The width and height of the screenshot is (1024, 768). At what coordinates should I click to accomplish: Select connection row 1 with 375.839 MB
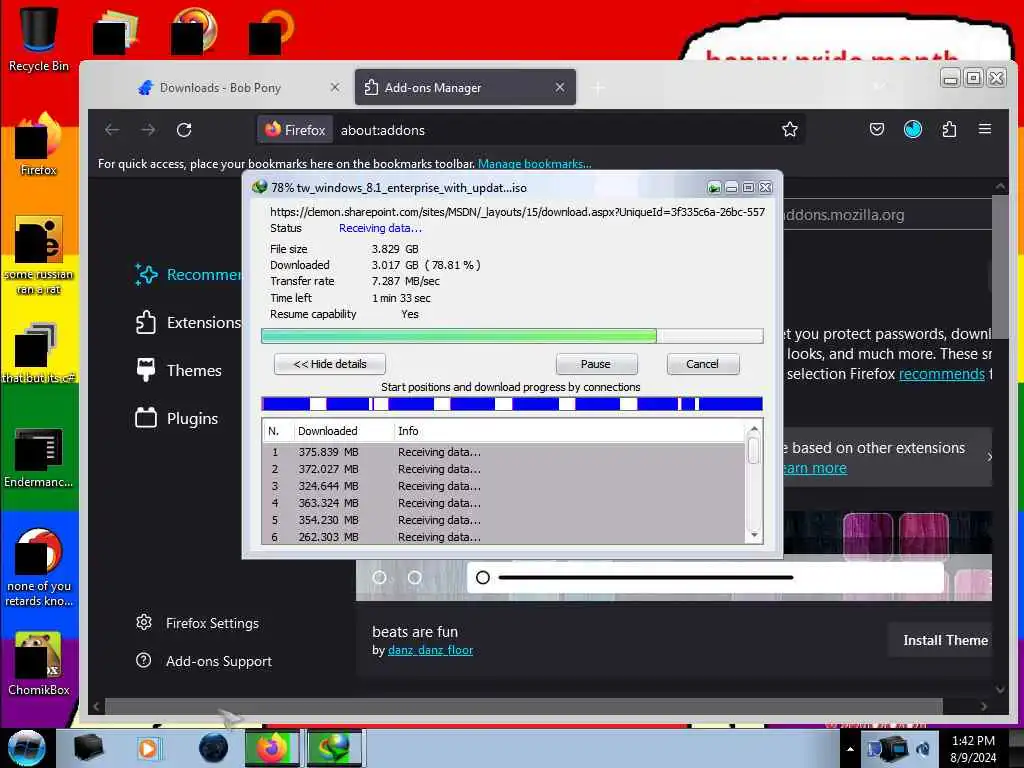(x=503, y=452)
